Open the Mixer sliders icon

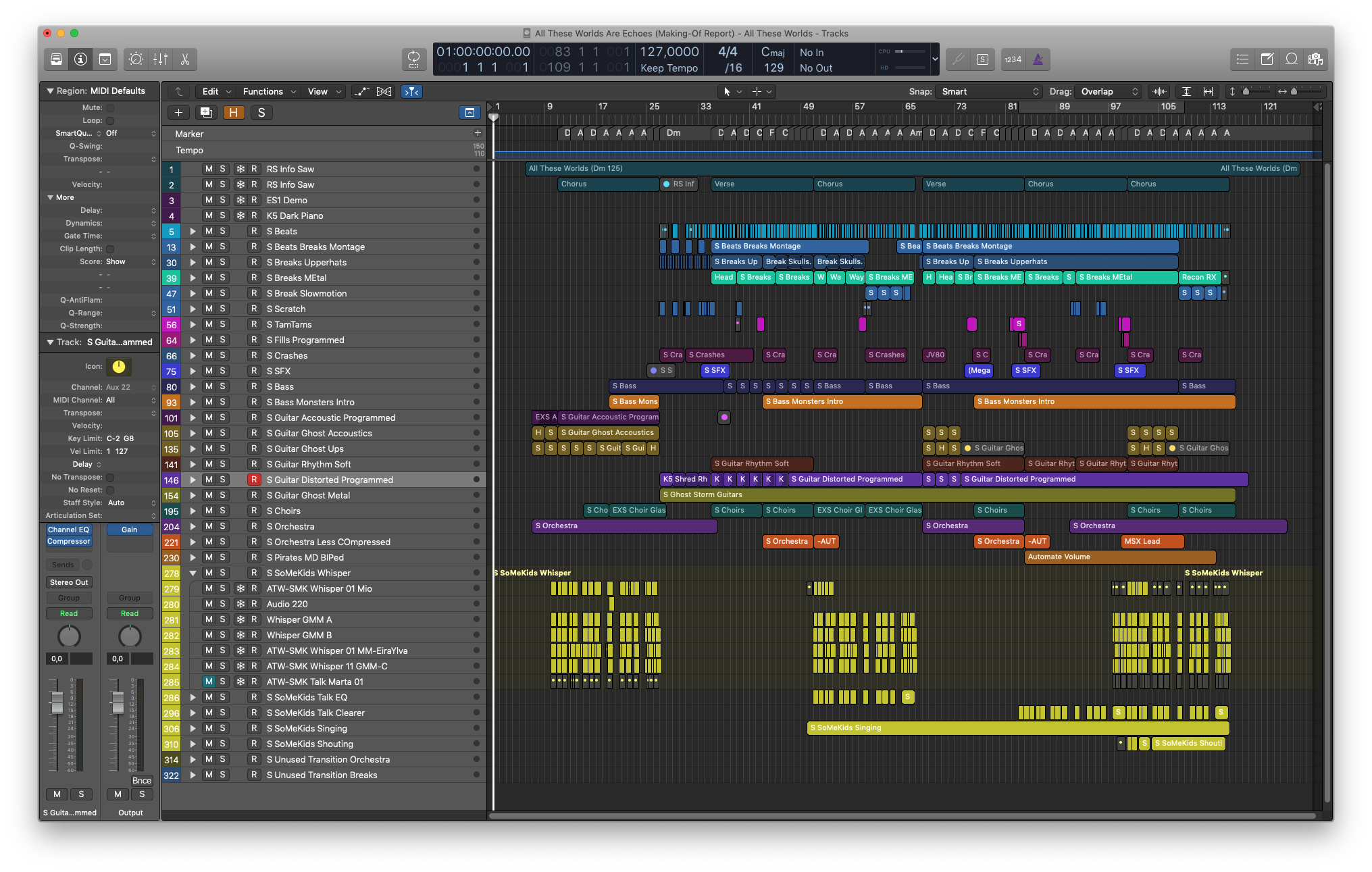pos(160,59)
